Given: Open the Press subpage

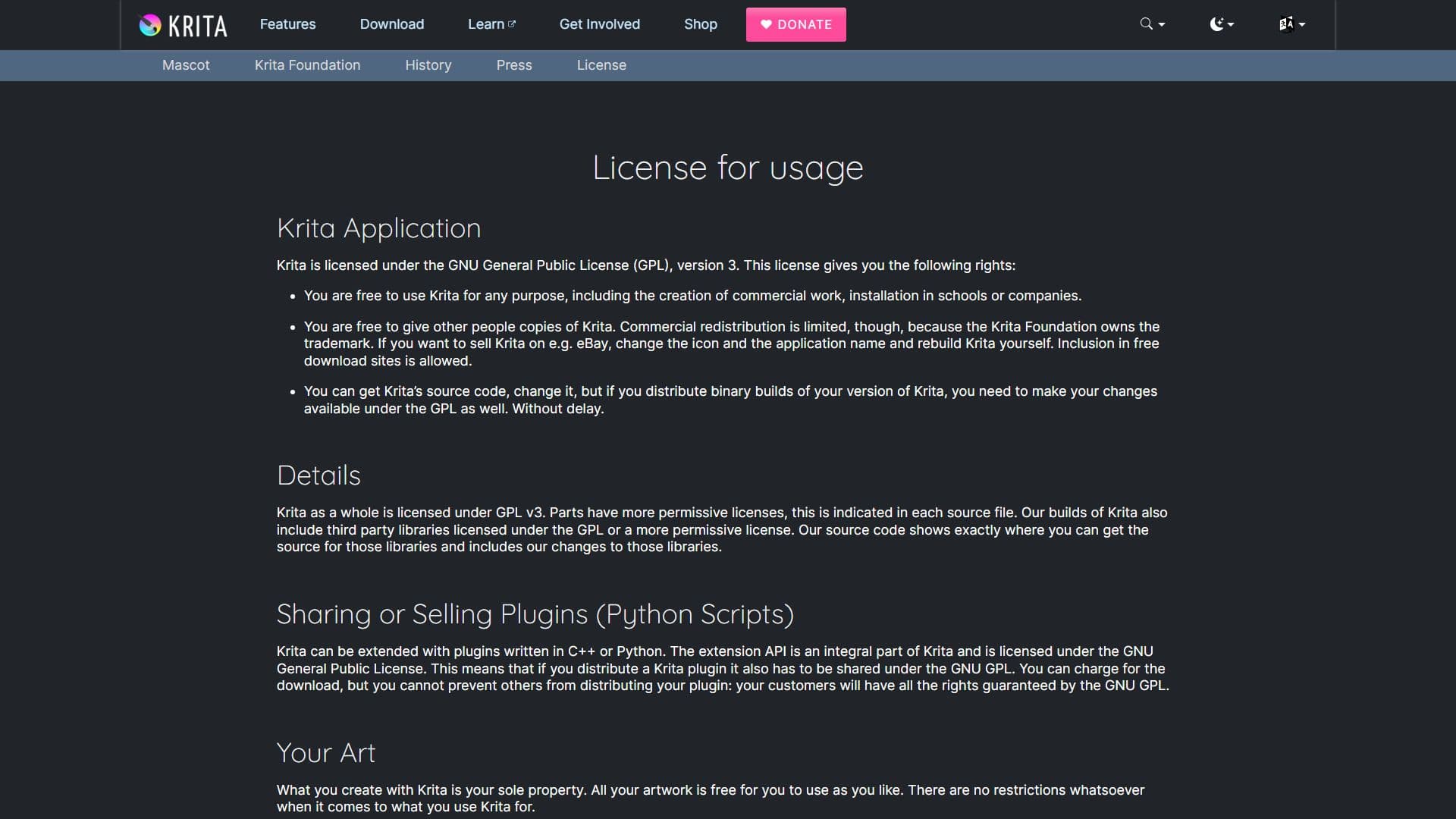Looking at the screenshot, I should (x=513, y=65).
